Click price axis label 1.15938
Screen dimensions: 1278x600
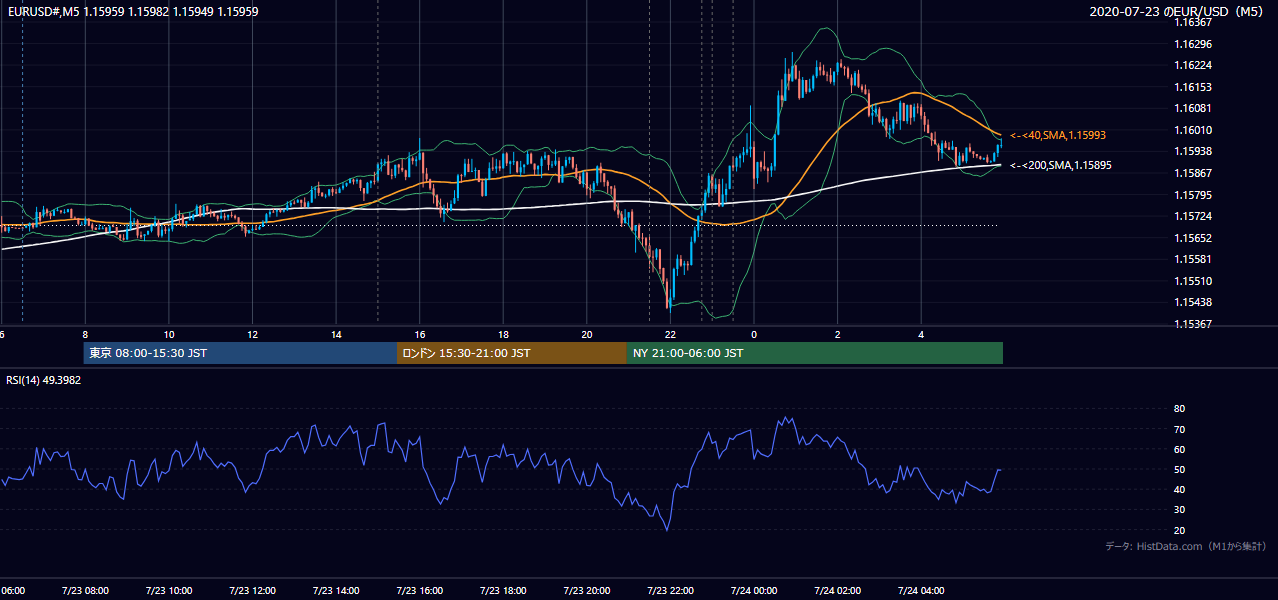pyautogui.click(x=1193, y=151)
